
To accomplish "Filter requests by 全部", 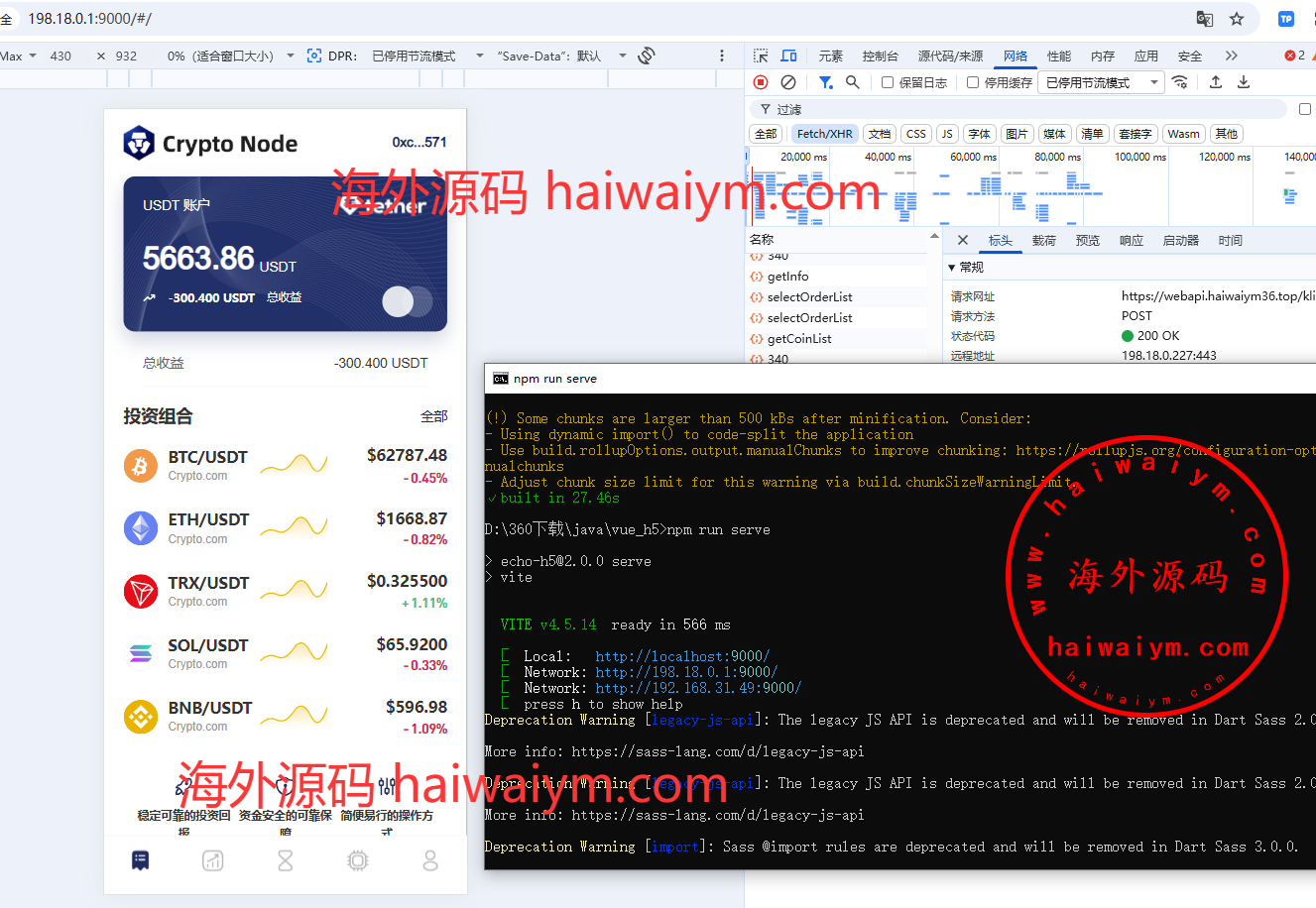I will [767, 134].
